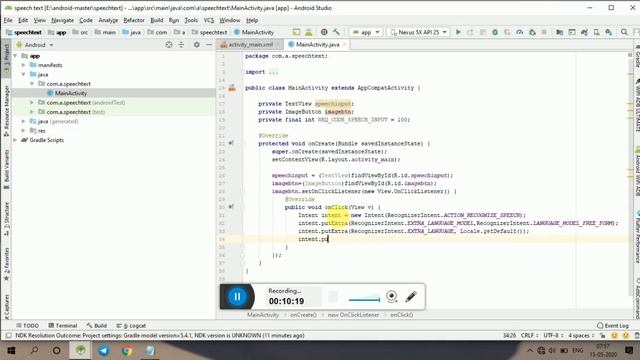640x360 pixels.
Task: Pause the screen recording
Action: [x=237, y=296]
